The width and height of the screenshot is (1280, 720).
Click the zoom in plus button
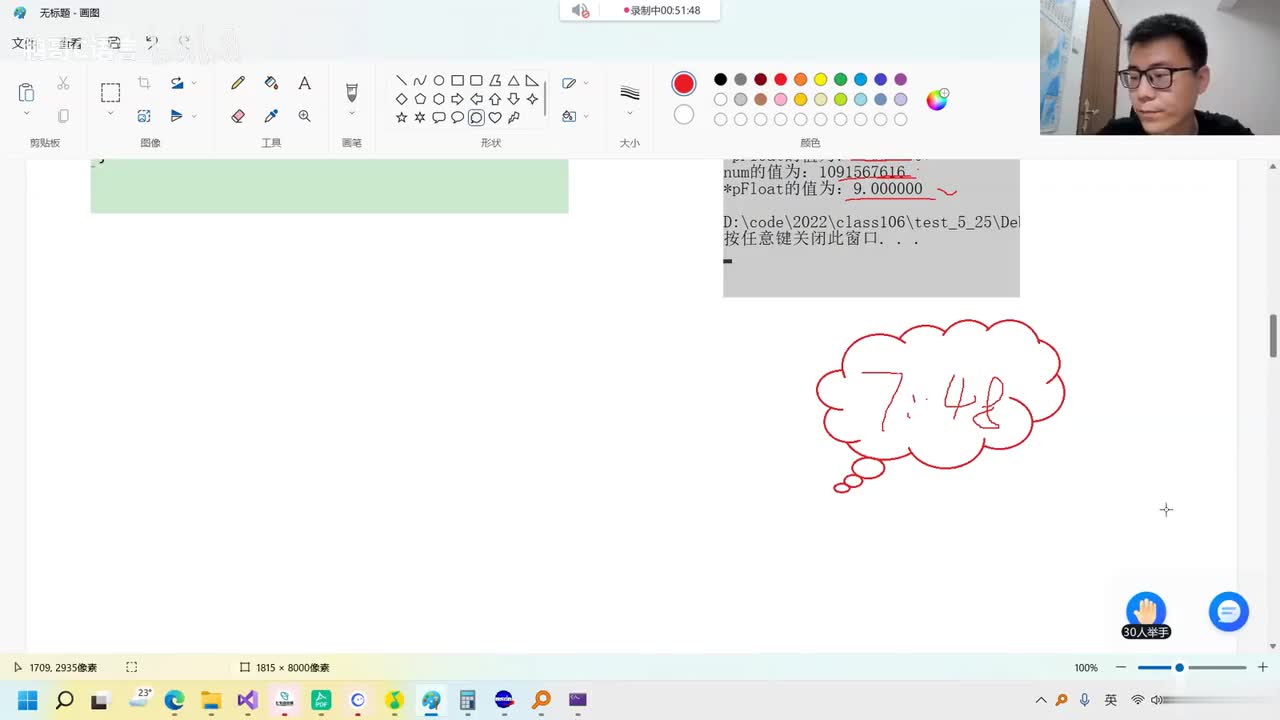tap(1262, 667)
